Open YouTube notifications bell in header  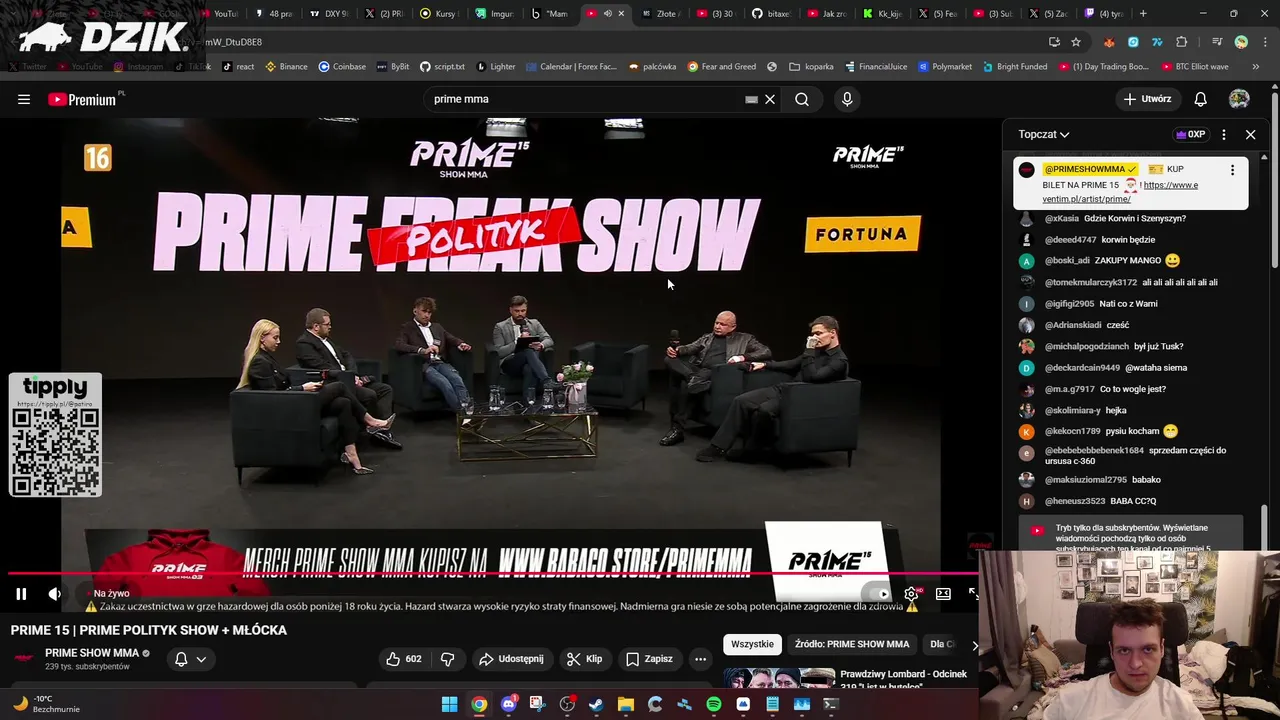click(1200, 99)
